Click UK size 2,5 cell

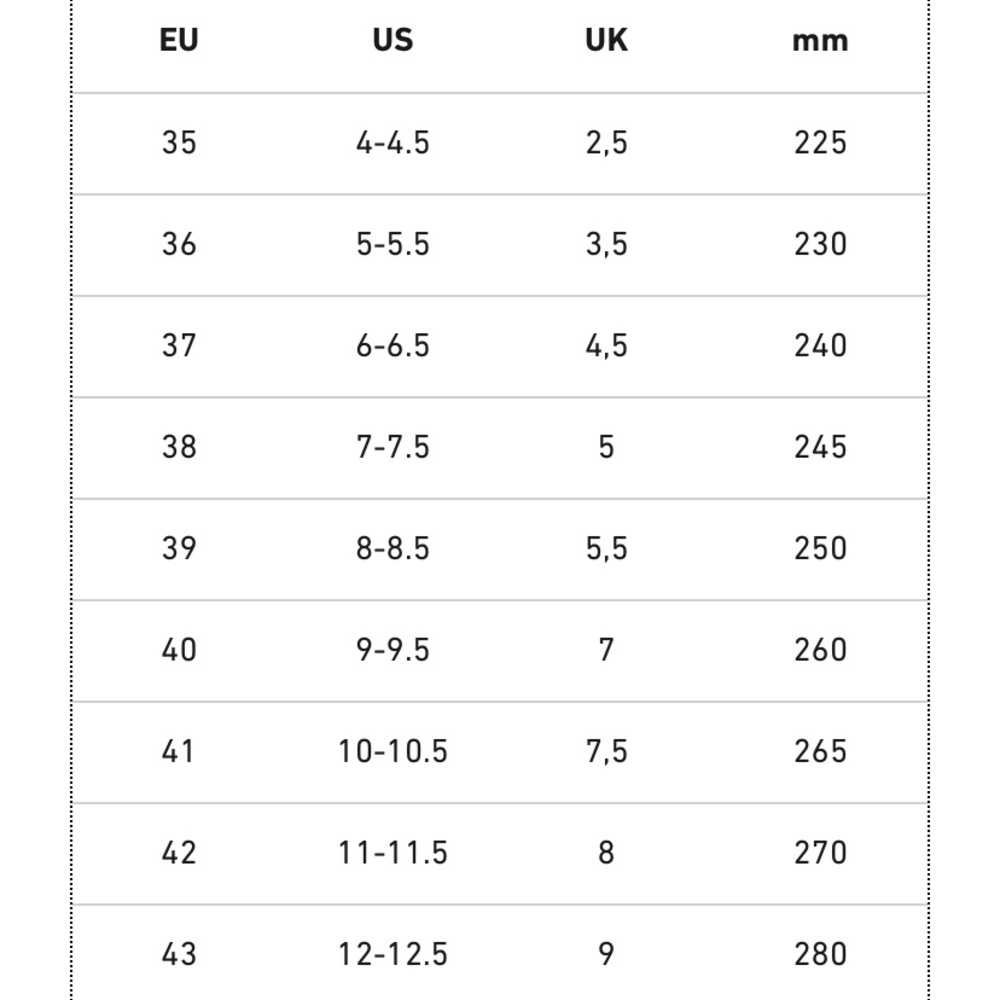[607, 143]
